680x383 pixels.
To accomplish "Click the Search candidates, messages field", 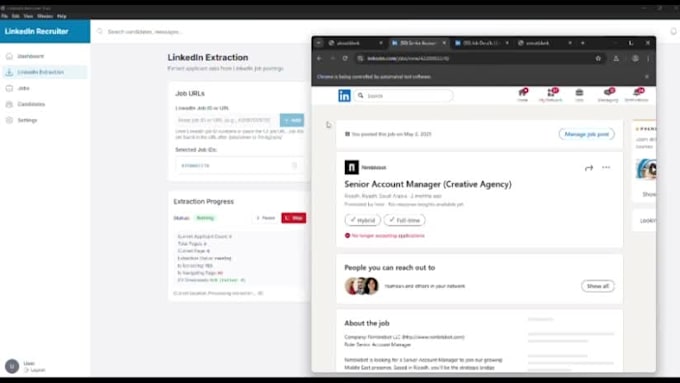I will (x=145, y=32).
